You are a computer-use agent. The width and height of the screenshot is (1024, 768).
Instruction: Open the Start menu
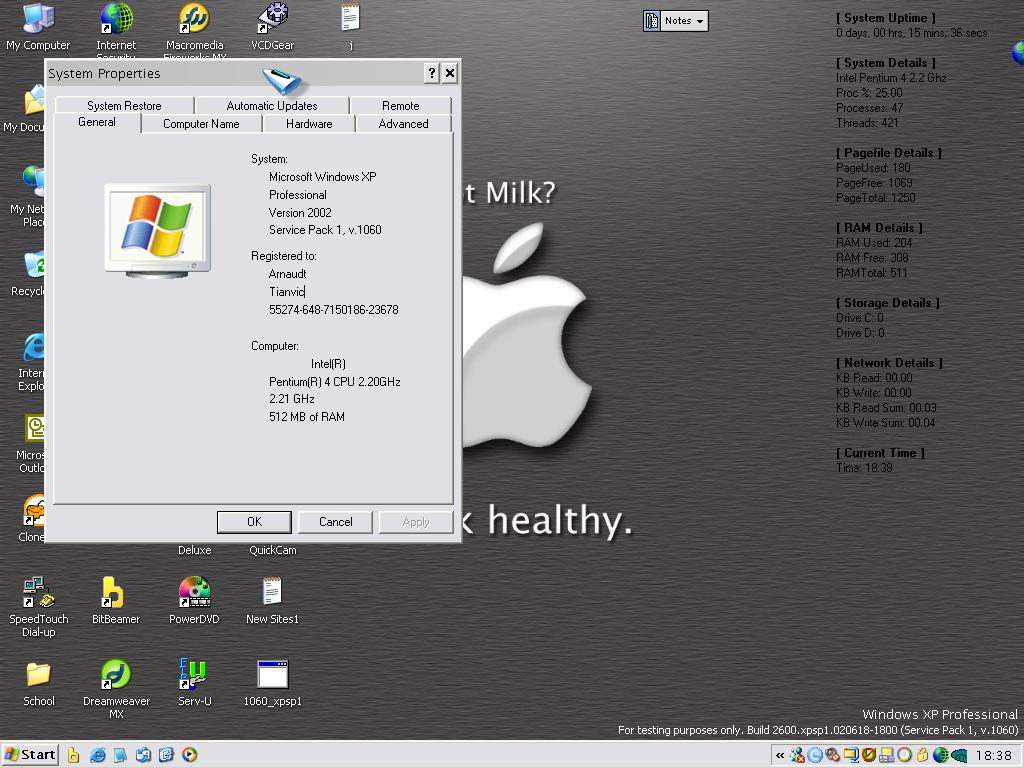30,755
